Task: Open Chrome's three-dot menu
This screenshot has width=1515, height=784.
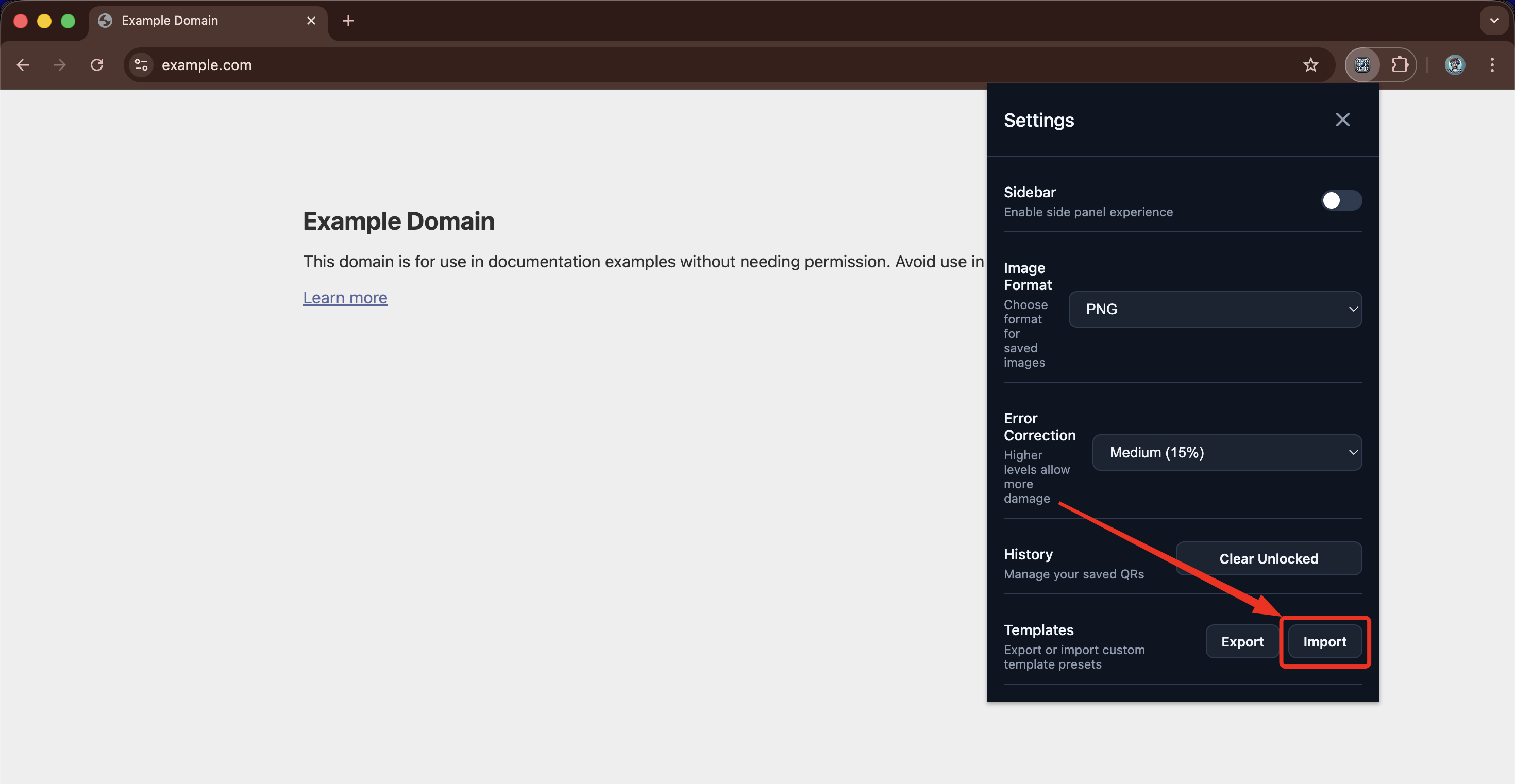Action: click(1493, 65)
